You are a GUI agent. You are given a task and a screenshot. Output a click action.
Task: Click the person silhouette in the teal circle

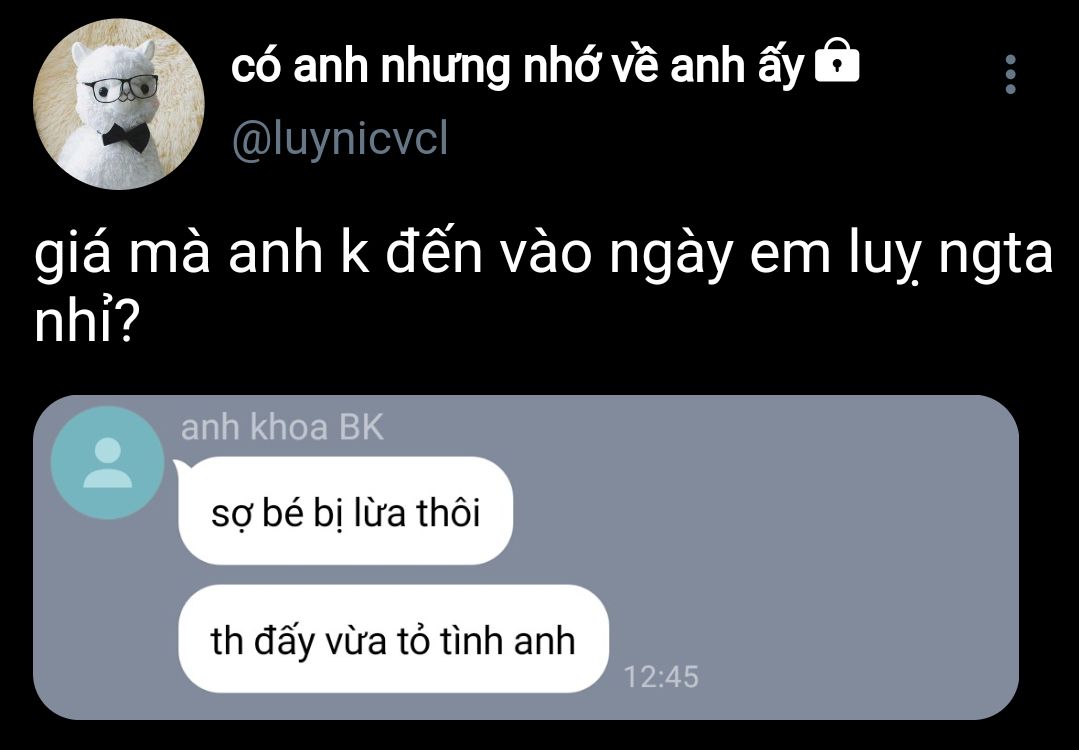(108, 463)
